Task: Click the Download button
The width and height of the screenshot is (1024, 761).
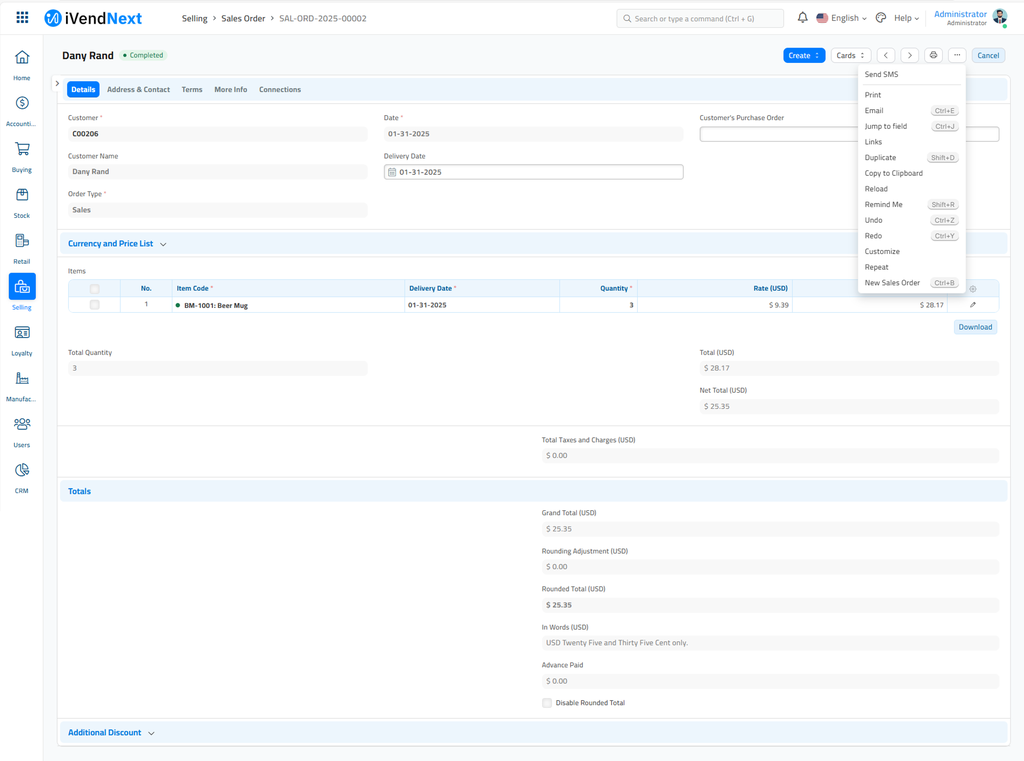Action: (975, 327)
